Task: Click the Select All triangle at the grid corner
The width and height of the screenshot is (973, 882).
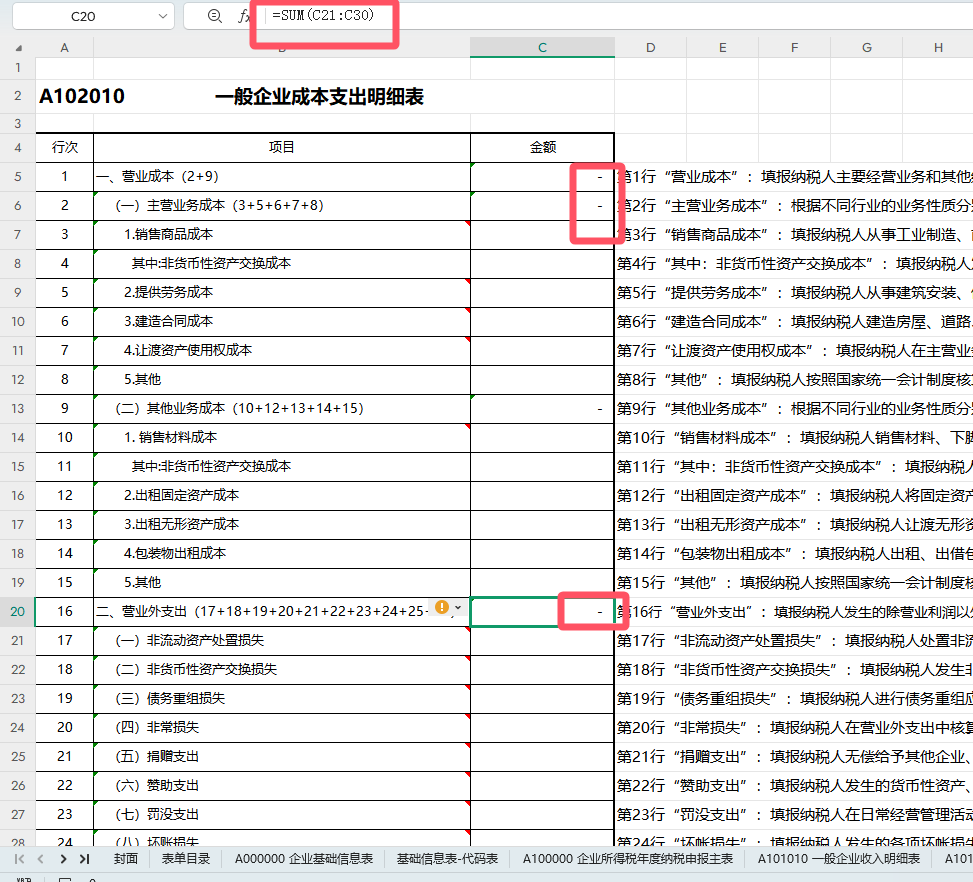Action: tap(18, 47)
